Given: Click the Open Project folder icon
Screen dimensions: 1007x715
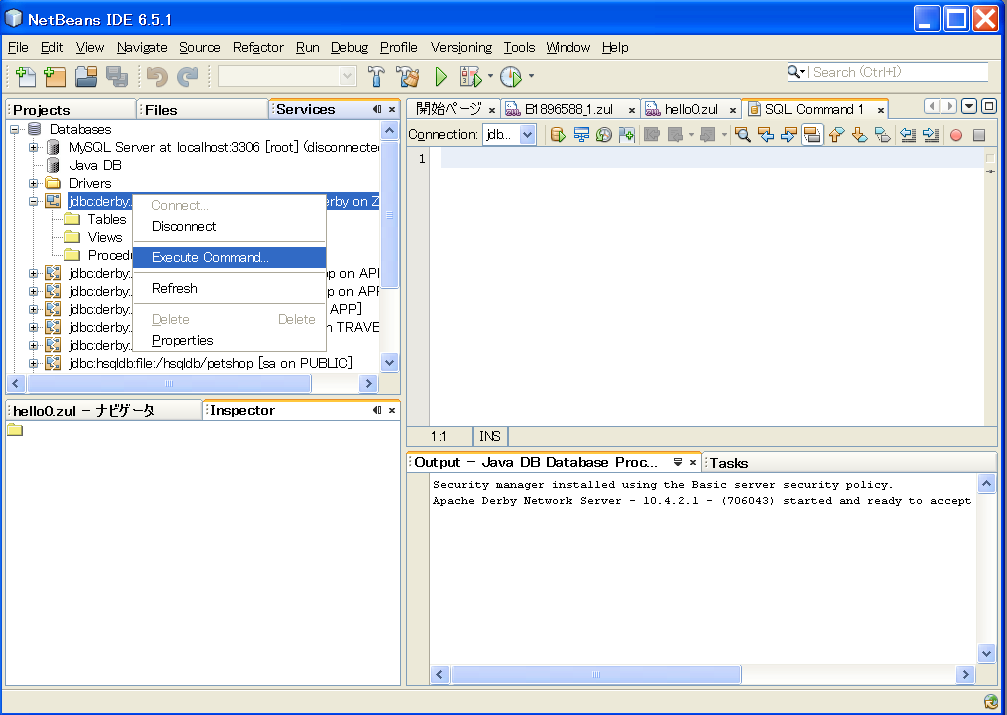Looking at the screenshot, I should [86, 76].
